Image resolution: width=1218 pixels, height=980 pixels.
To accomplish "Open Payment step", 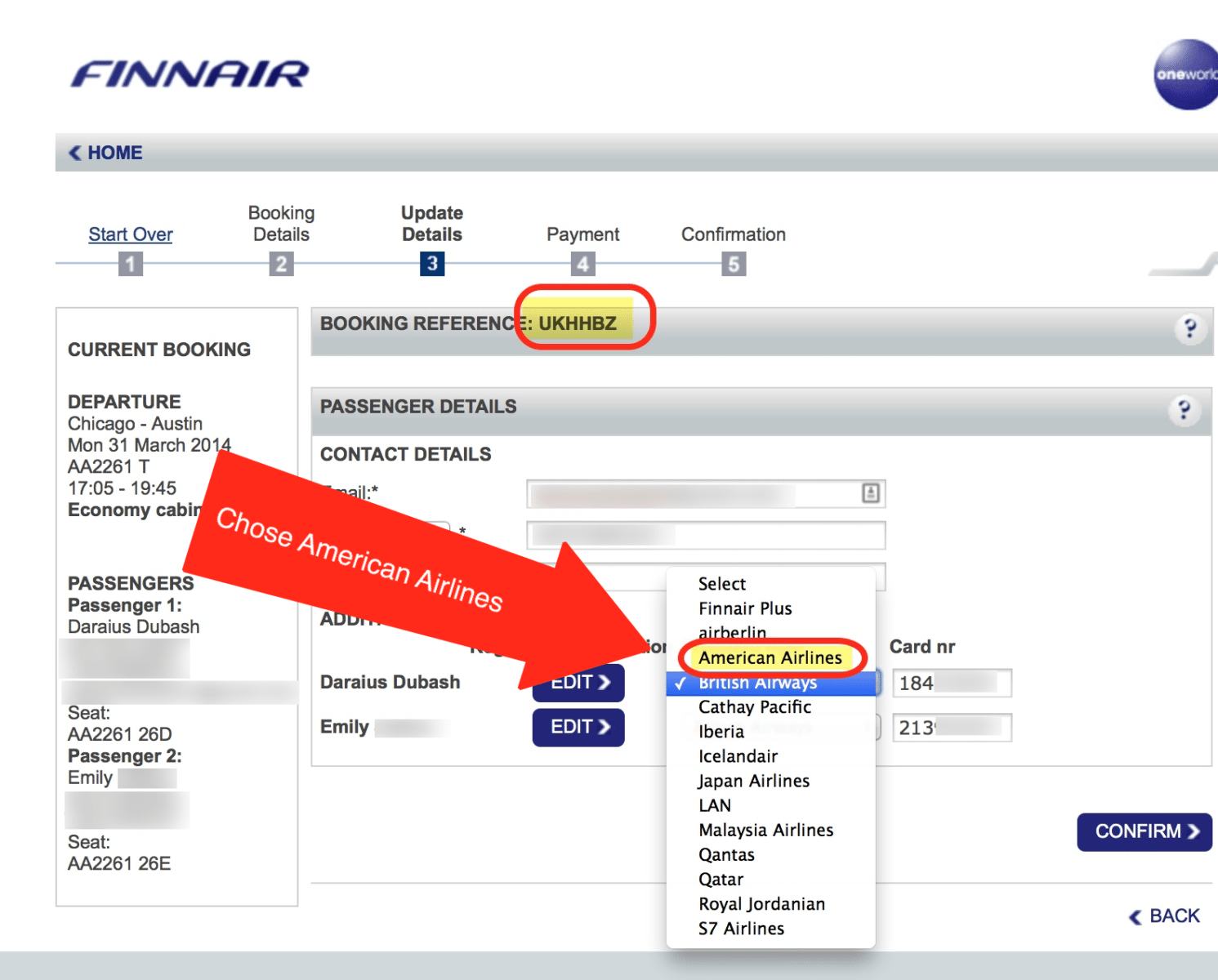I will [583, 234].
